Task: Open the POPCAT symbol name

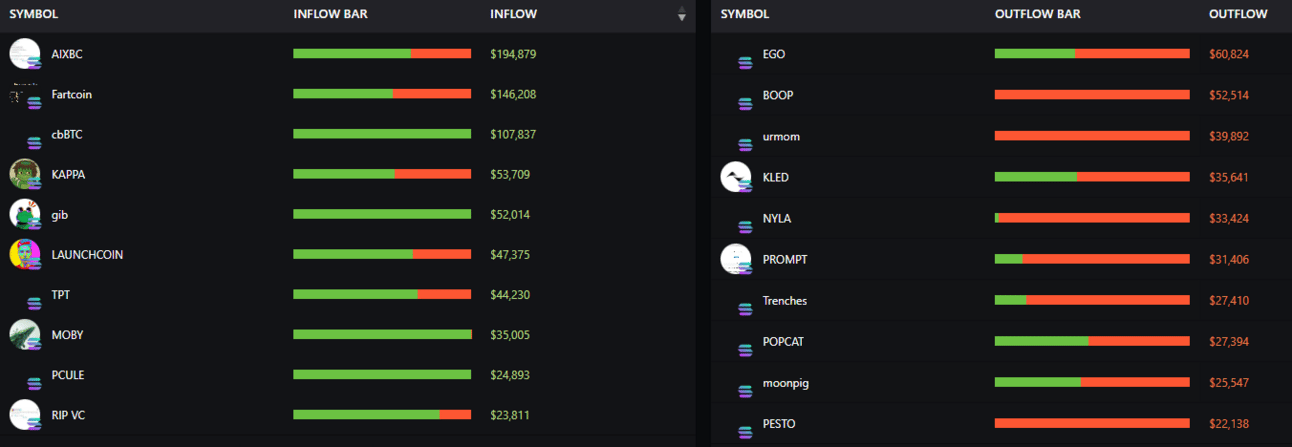Action: coord(783,342)
